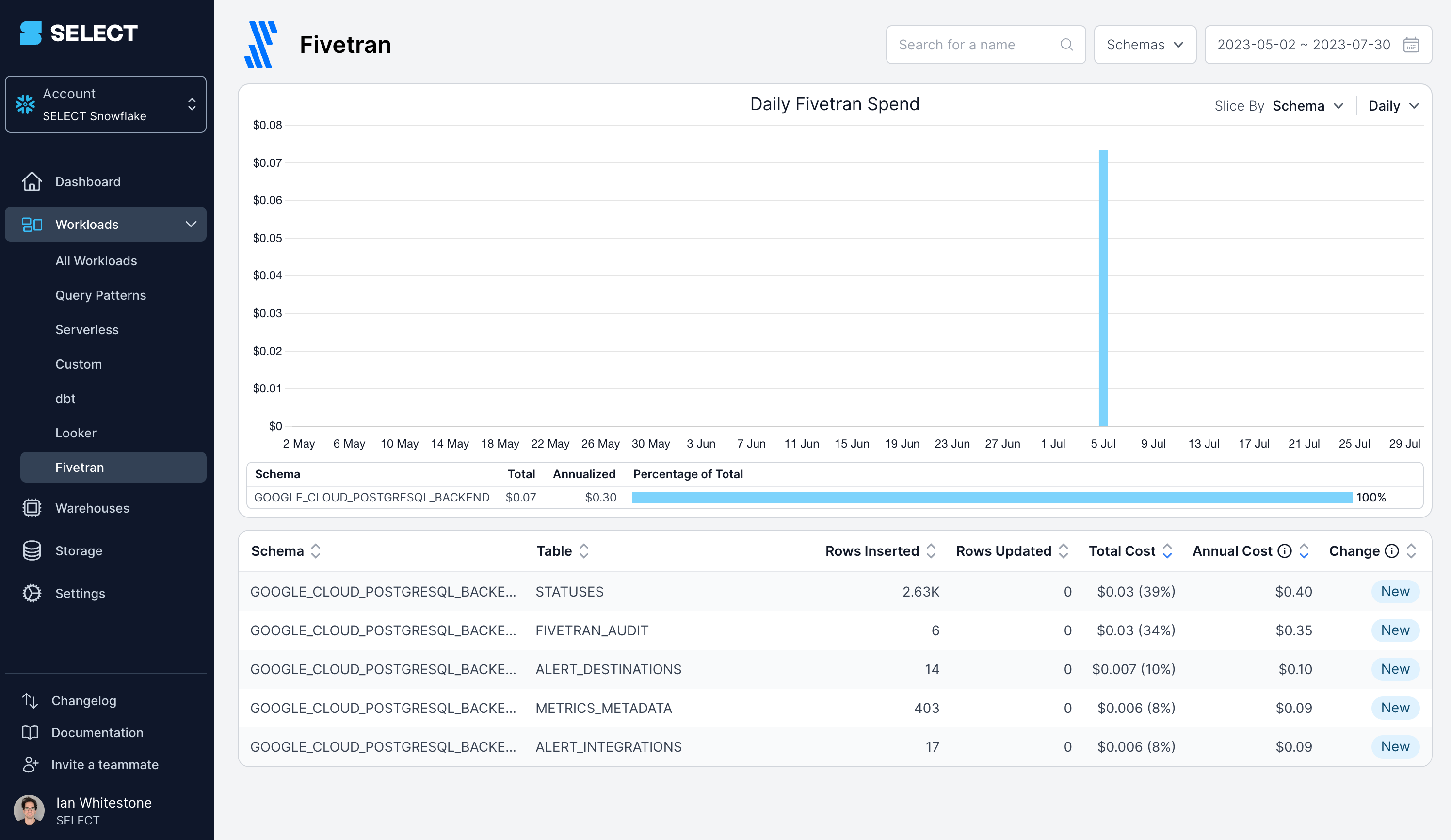
Task: Collapse the Workloads menu chevron
Action: pos(191,224)
